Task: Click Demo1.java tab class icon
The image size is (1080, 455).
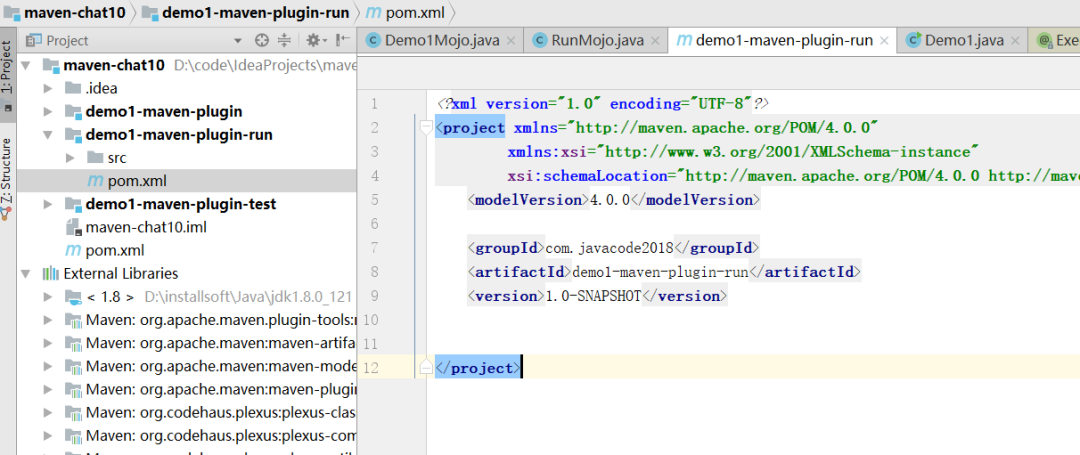Action: coord(913,41)
